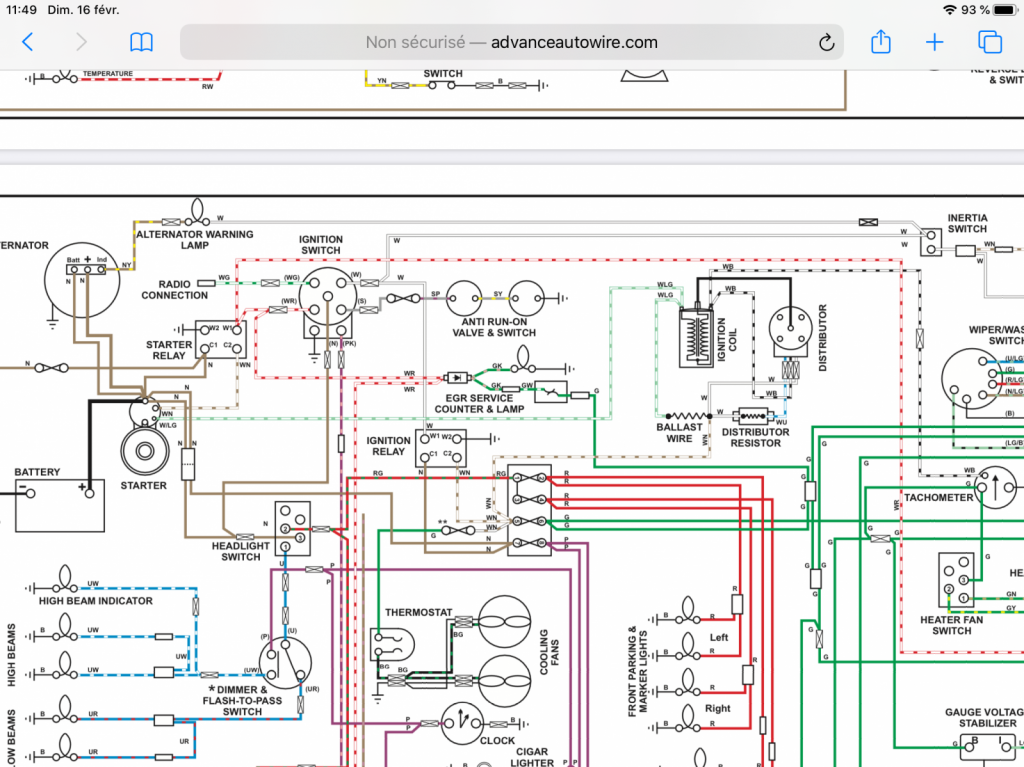Click the Ignition Coil symbol
Screen dimensions: 1024x767
(696, 336)
